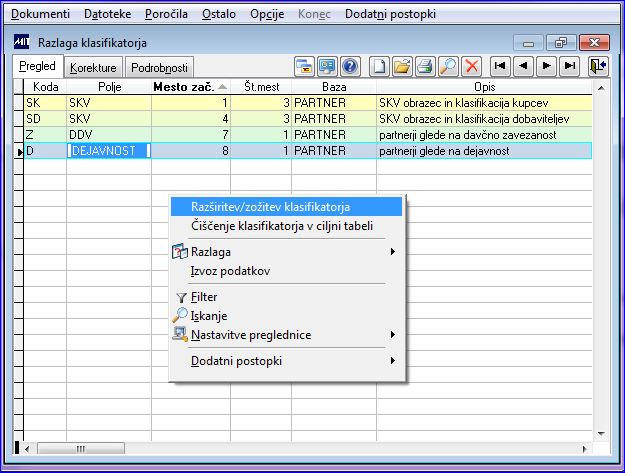Open the Poročila menu

tap(166, 14)
